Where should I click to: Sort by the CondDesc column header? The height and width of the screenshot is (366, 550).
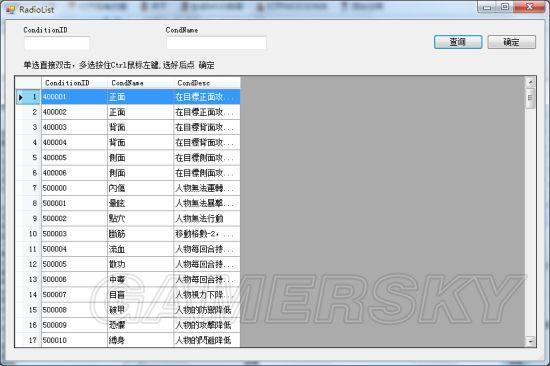(x=207, y=83)
